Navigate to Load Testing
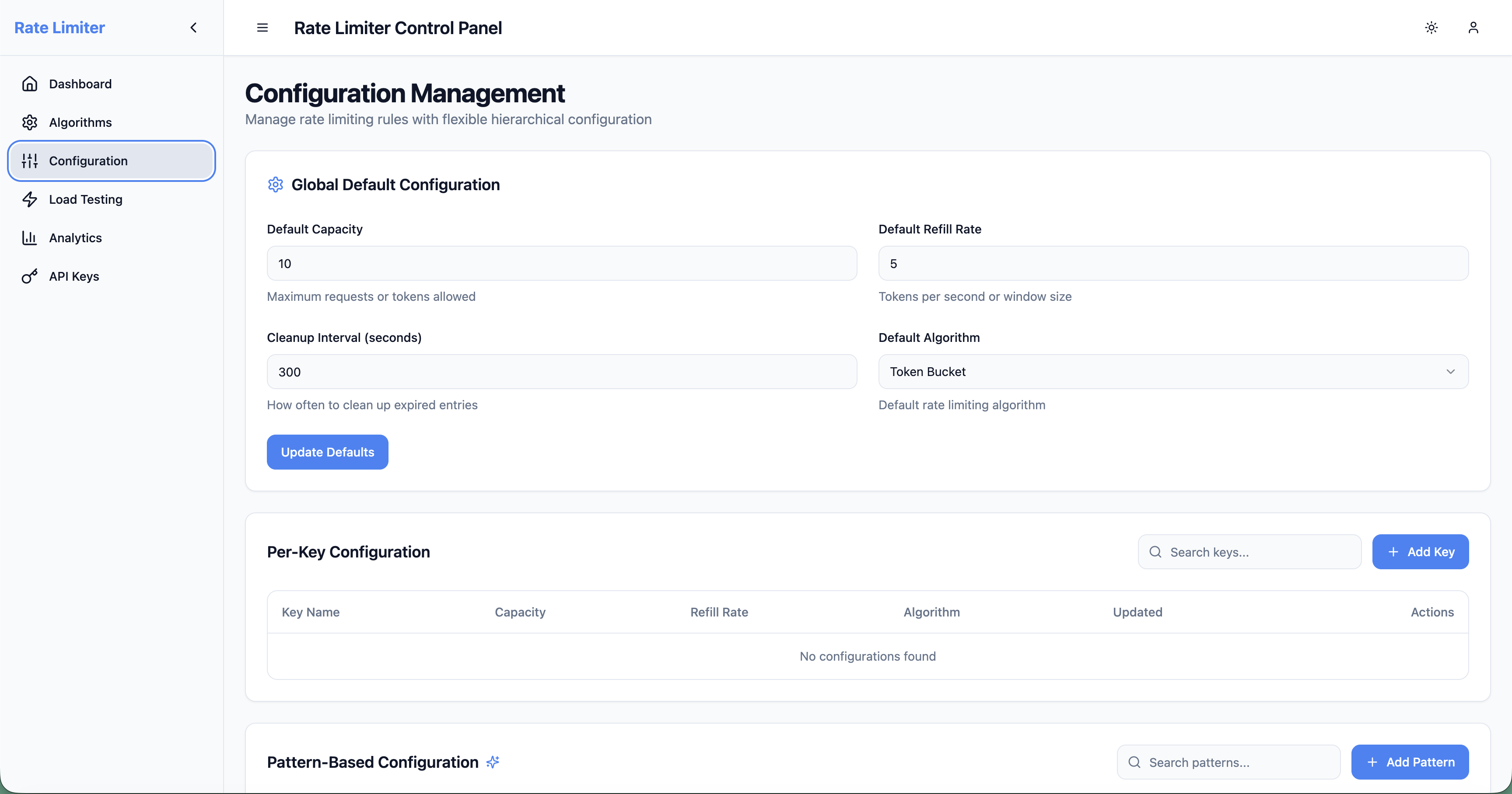 point(112,199)
